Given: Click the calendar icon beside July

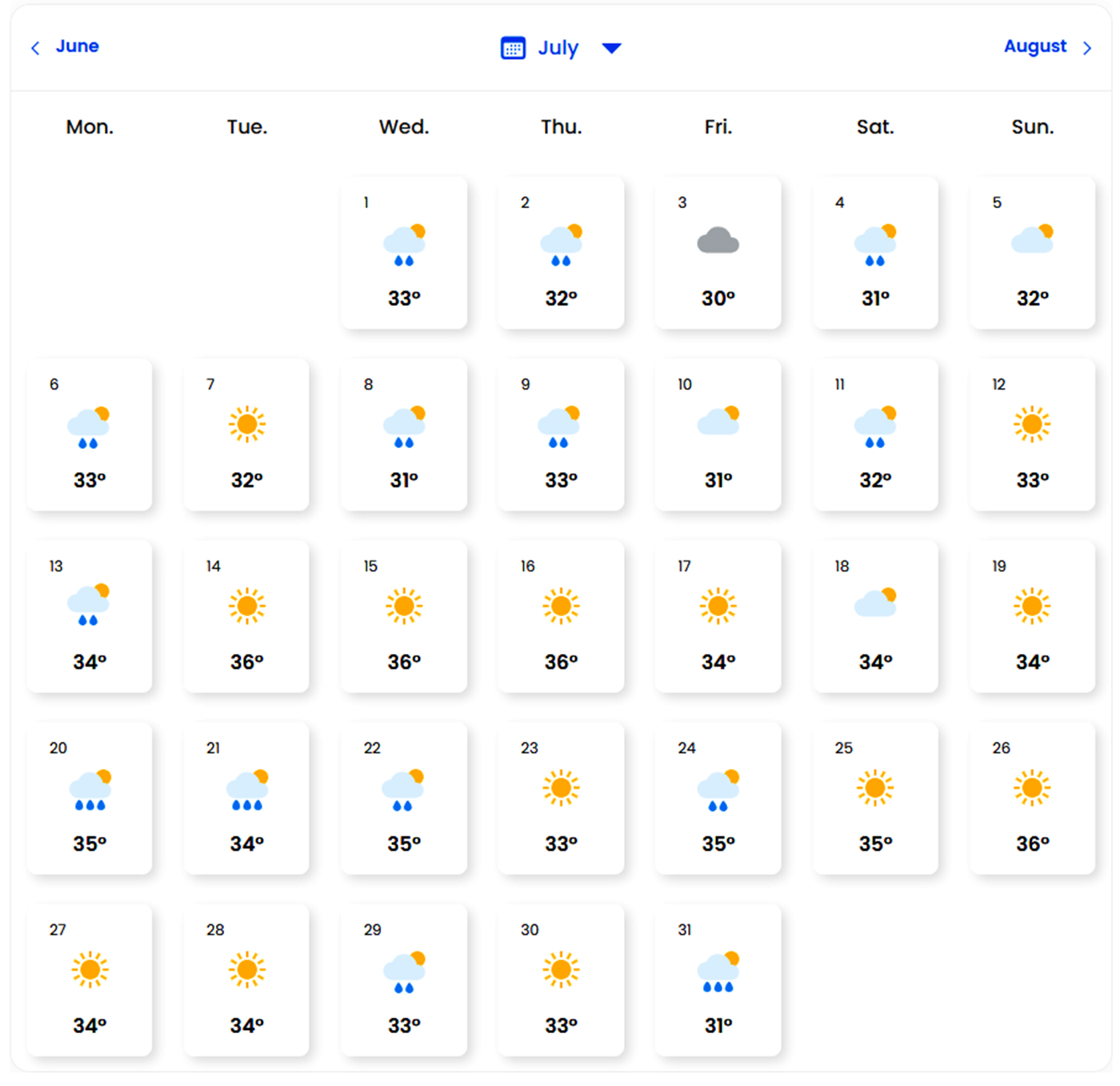Looking at the screenshot, I should [x=513, y=48].
